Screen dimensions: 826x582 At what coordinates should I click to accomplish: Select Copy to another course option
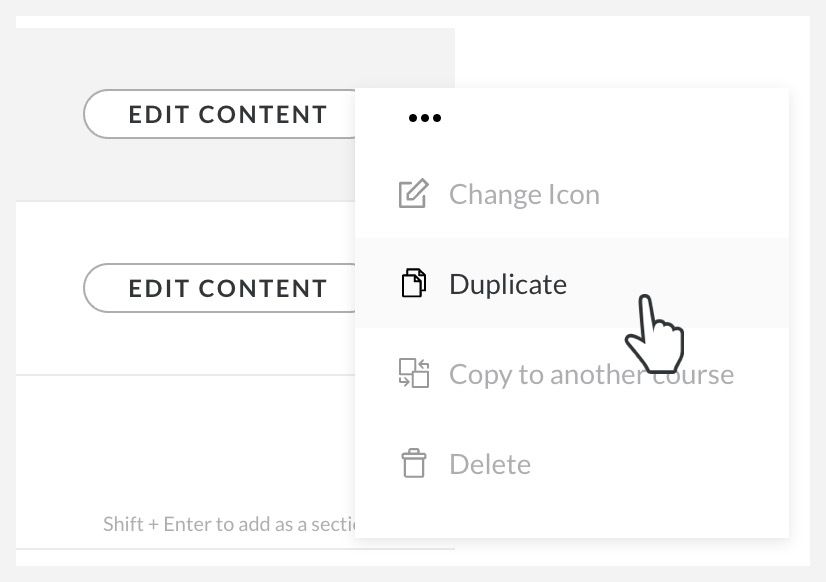[591, 375]
